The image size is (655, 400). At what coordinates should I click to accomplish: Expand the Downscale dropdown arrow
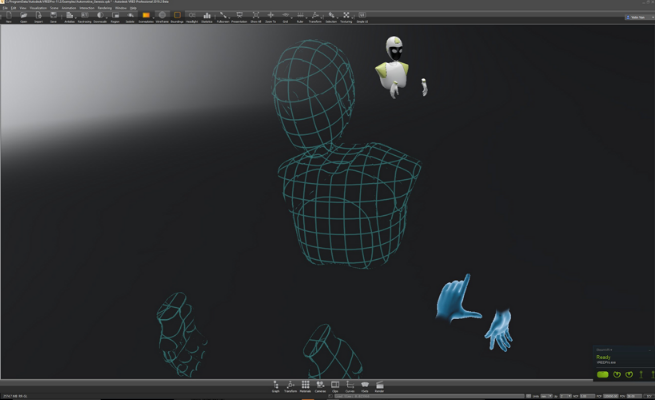tap(106, 18)
